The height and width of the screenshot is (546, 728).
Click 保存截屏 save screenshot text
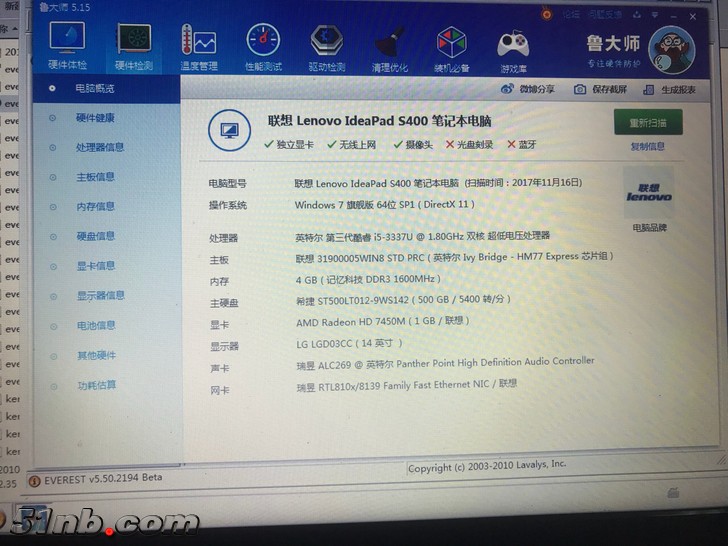pos(609,89)
